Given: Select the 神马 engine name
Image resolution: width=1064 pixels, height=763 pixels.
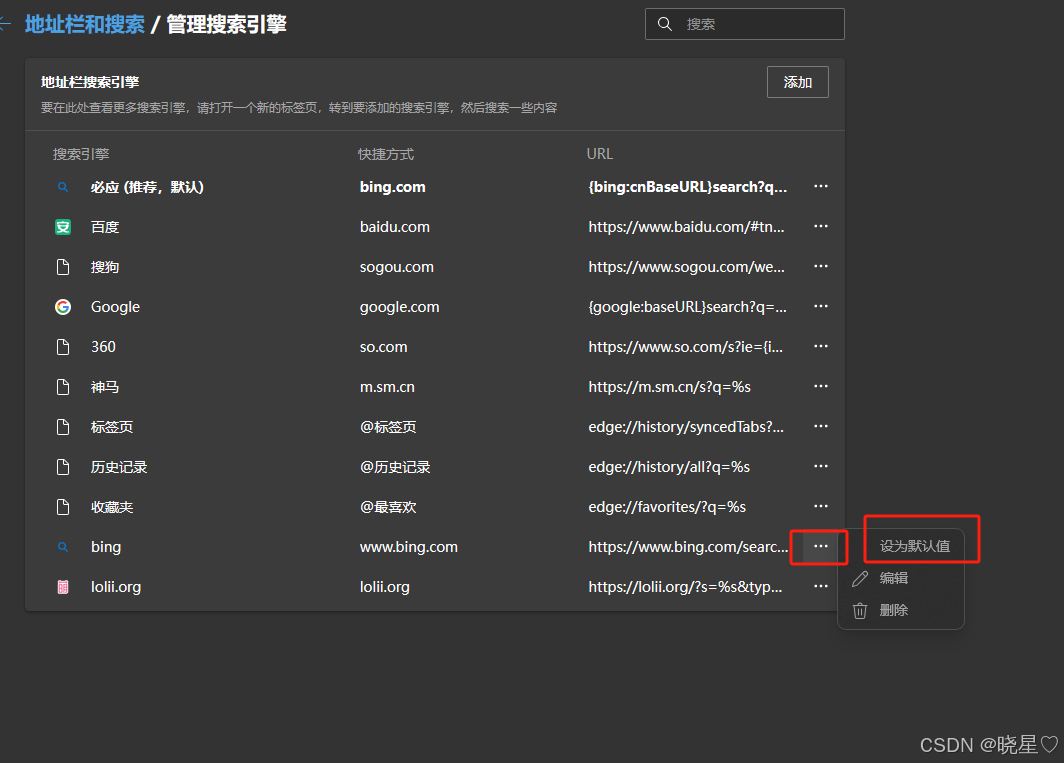Looking at the screenshot, I should [x=105, y=388].
